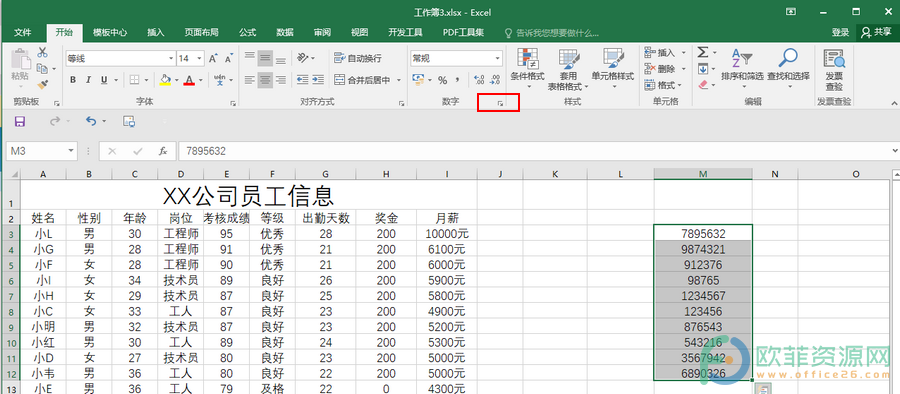The height and width of the screenshot is (394, 900).
Task: Open the font name dropdown 等线
Action: click(x=171, y=59)
